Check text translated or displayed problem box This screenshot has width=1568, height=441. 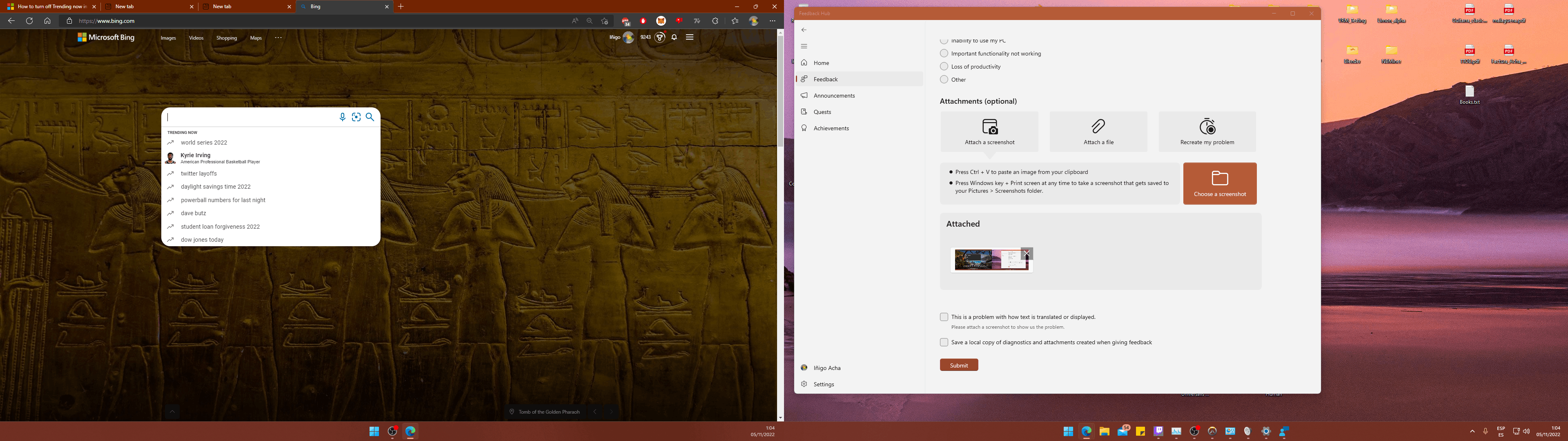point(944,317)
